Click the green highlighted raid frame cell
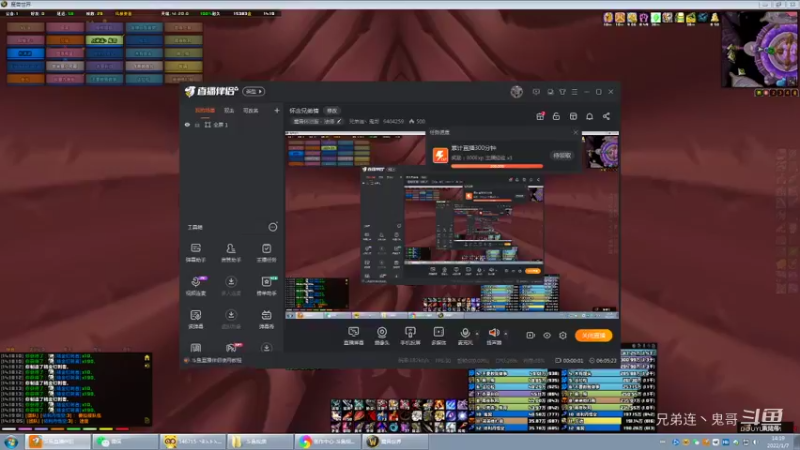800x450 pixels. [x=105, y=40]
